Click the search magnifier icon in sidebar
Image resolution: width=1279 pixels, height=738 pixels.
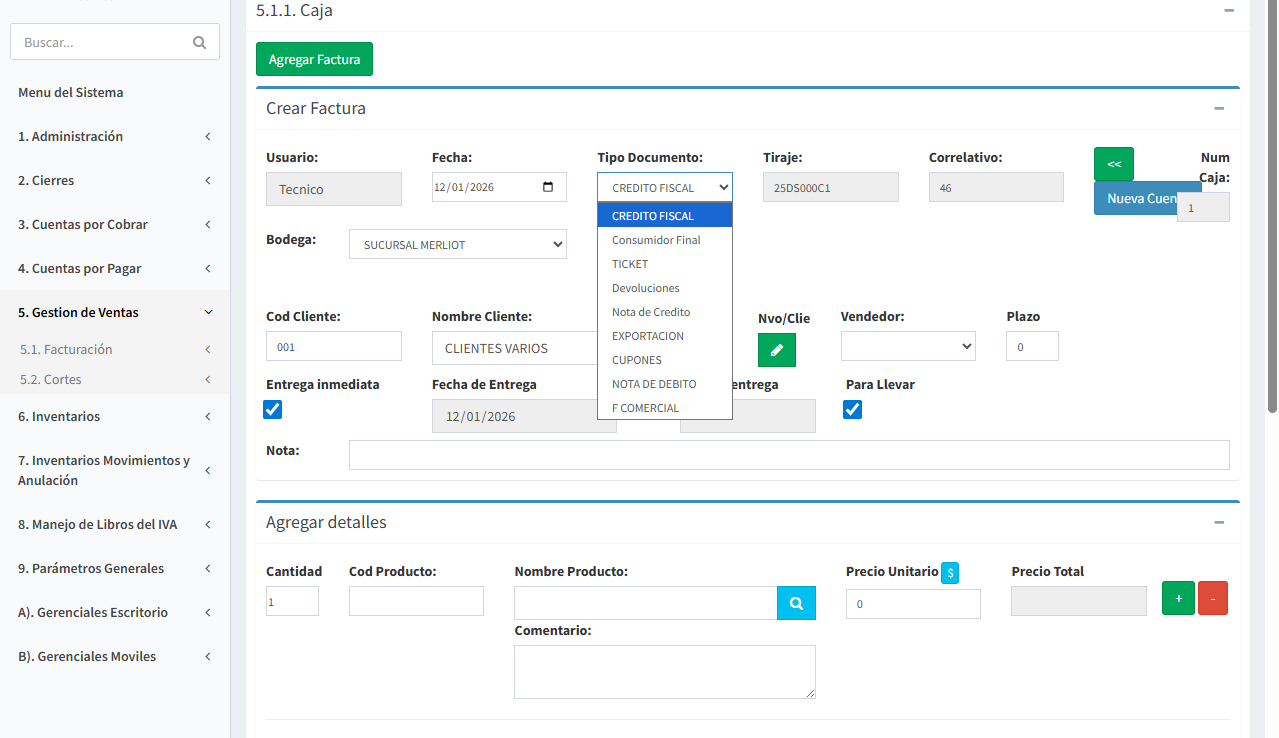[x=199, y=42]
